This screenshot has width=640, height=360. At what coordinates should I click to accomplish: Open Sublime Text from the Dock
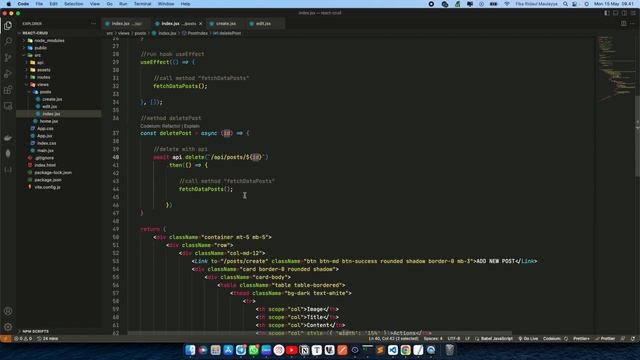(x=380, y=350)
